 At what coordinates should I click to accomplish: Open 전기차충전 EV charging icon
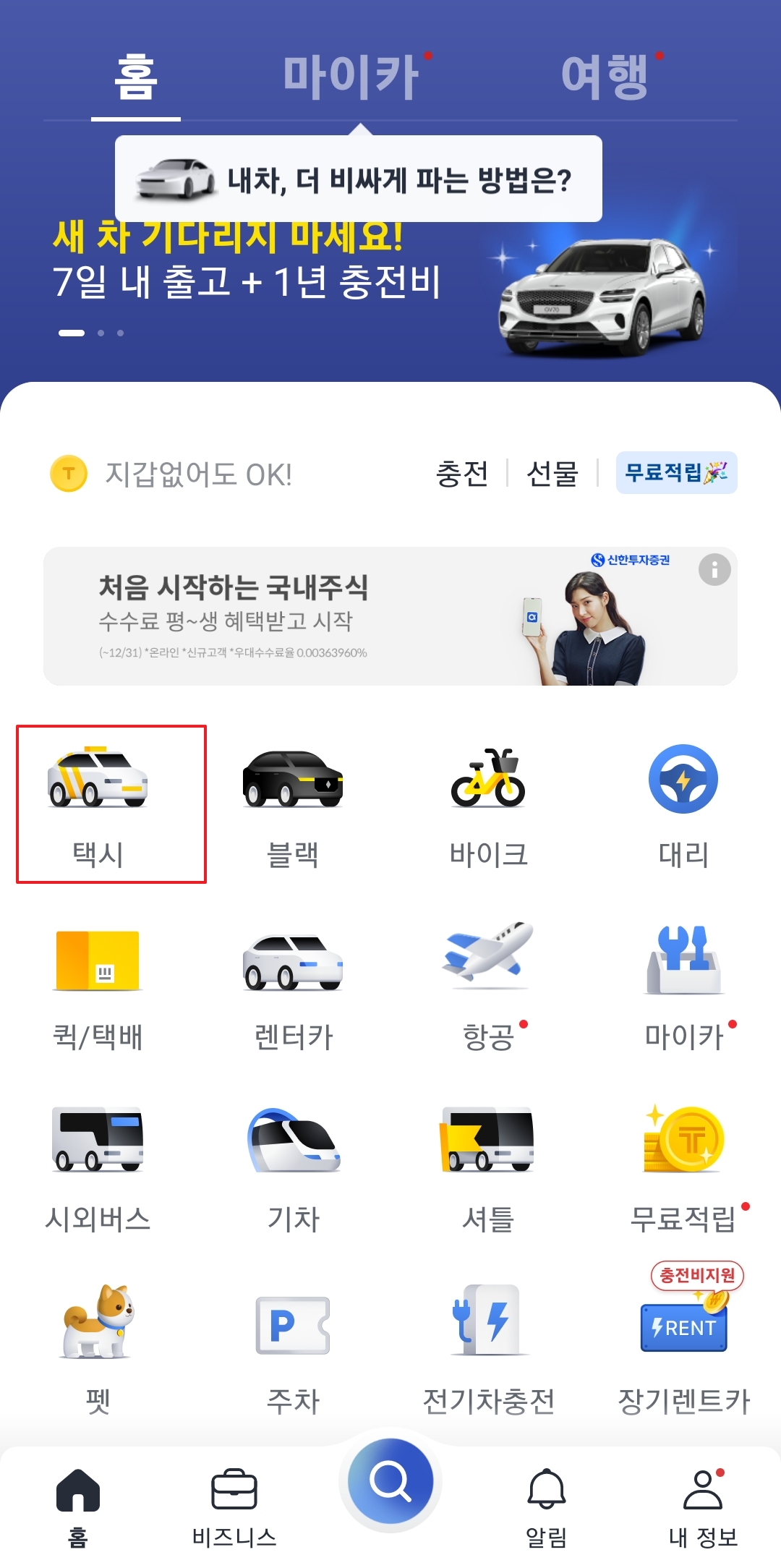[x=488, y=1320]
